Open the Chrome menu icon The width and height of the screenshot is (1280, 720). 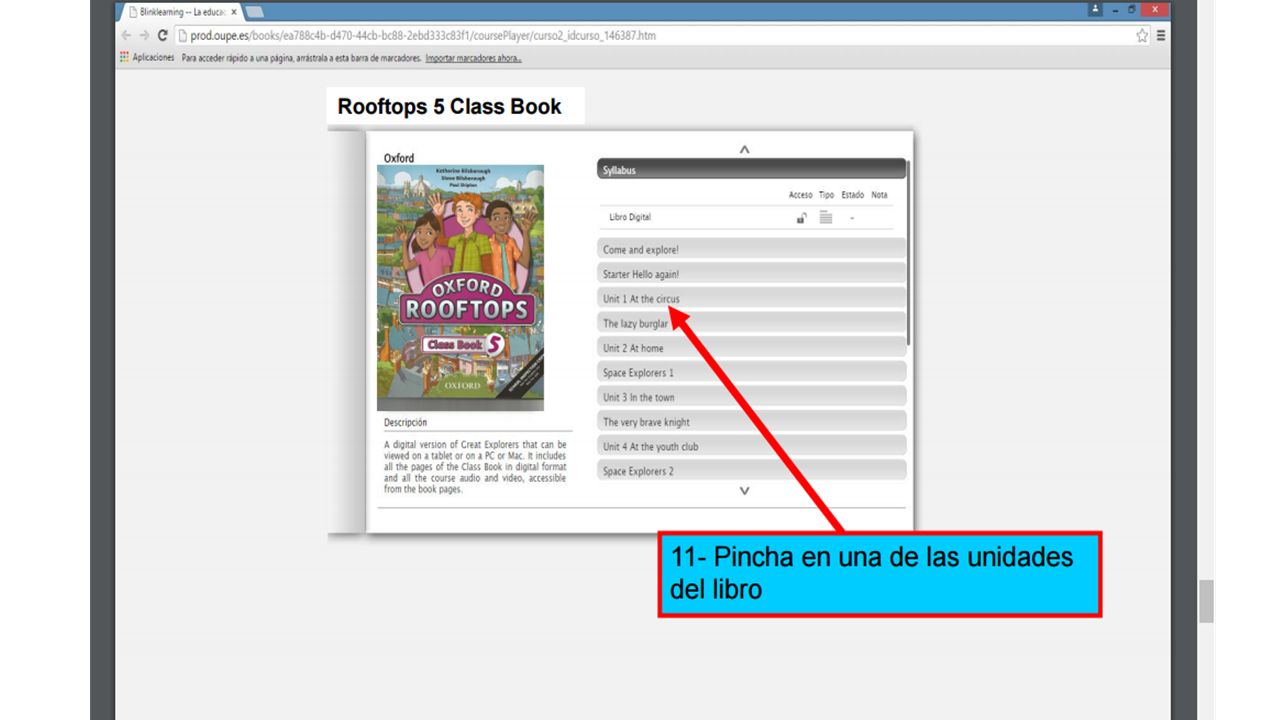click(x=1161, y=35)
